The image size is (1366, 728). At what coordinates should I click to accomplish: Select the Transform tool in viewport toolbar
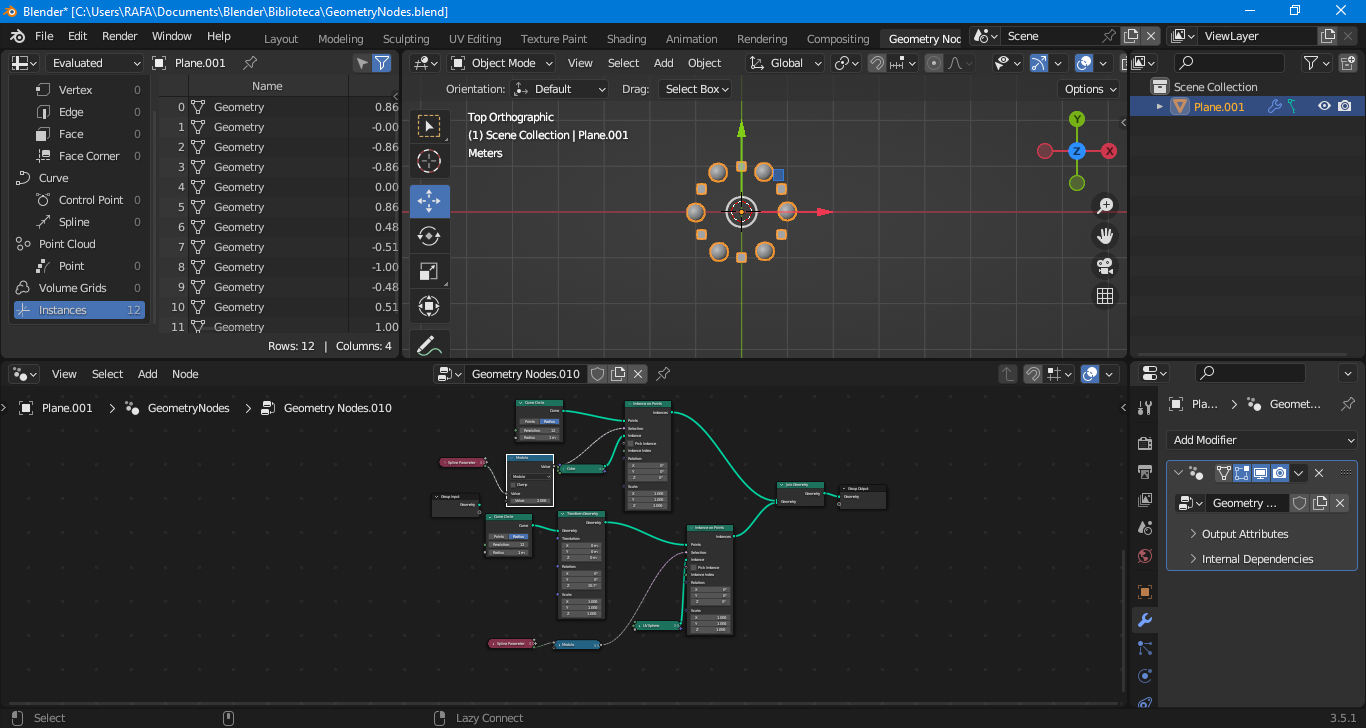[x=429, y=306]
